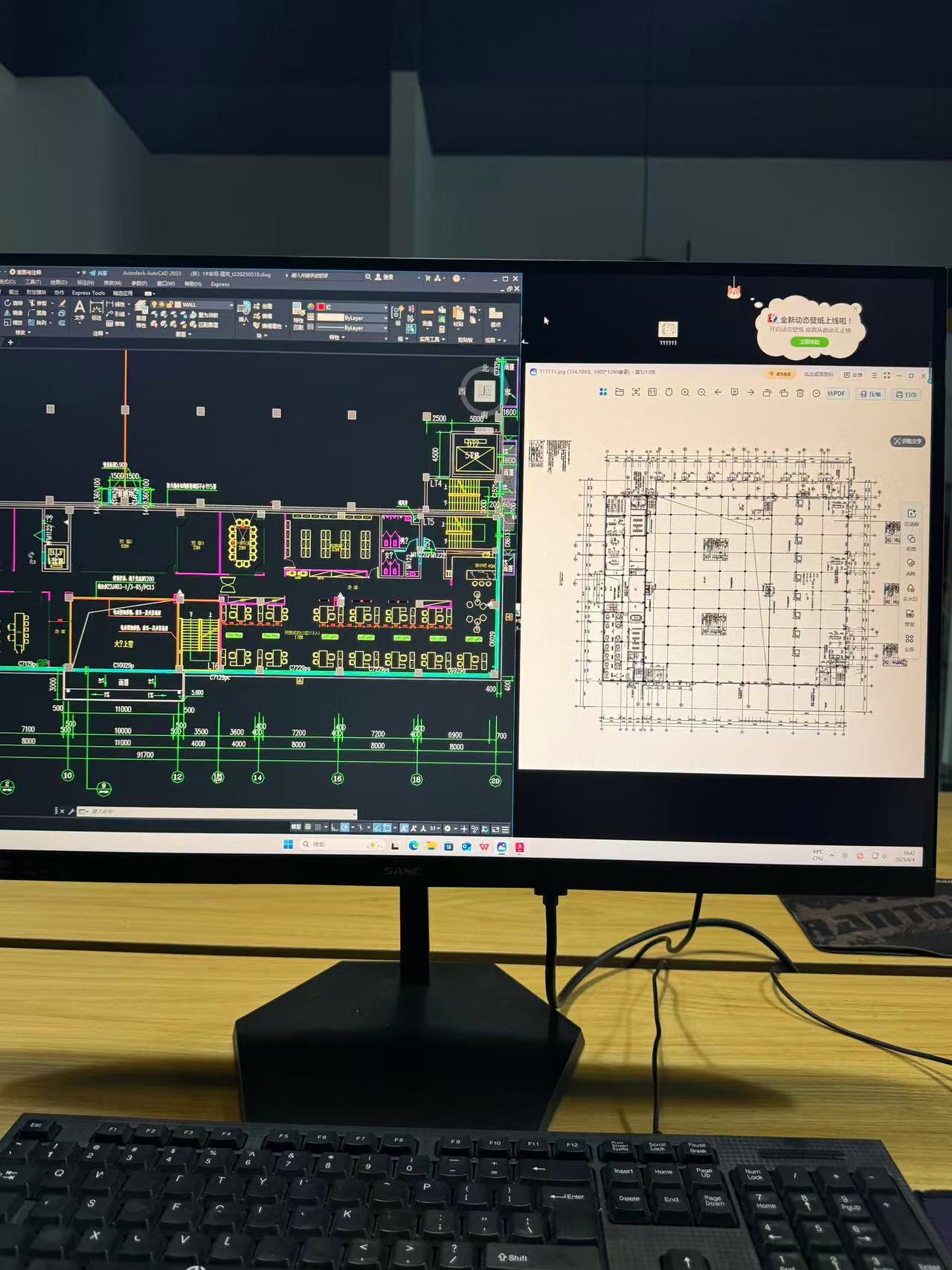
Task: Go to the next image with right arrow
Action: pos(750,393)
